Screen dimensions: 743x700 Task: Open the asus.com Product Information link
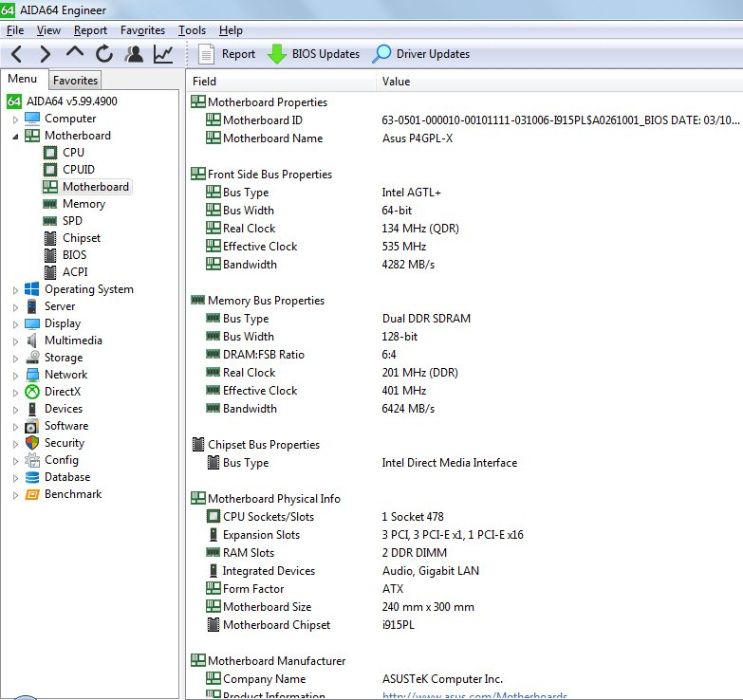(x=475, y=695)
